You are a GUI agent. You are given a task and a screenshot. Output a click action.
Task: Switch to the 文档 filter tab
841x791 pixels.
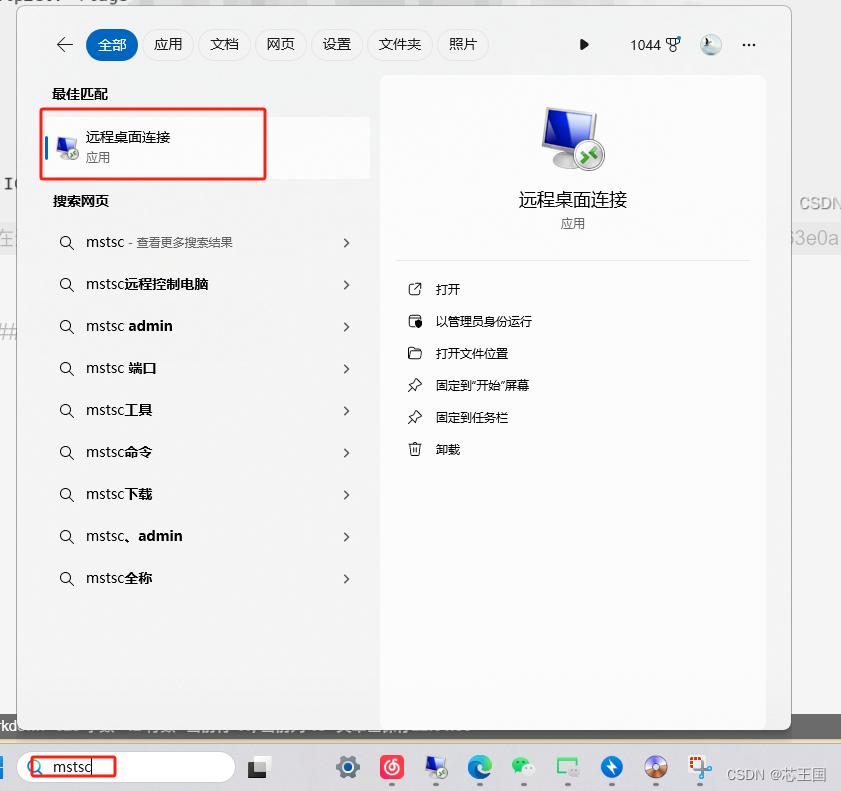tap(224, 45)
